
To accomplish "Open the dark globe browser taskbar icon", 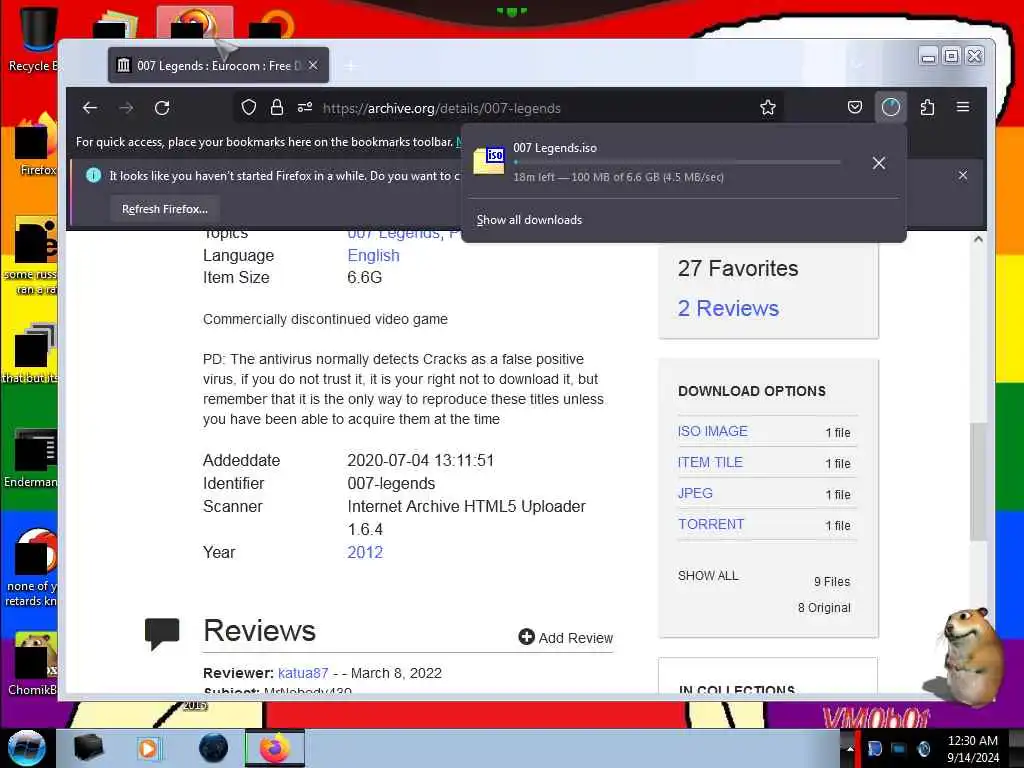I will tap(213, 748).
